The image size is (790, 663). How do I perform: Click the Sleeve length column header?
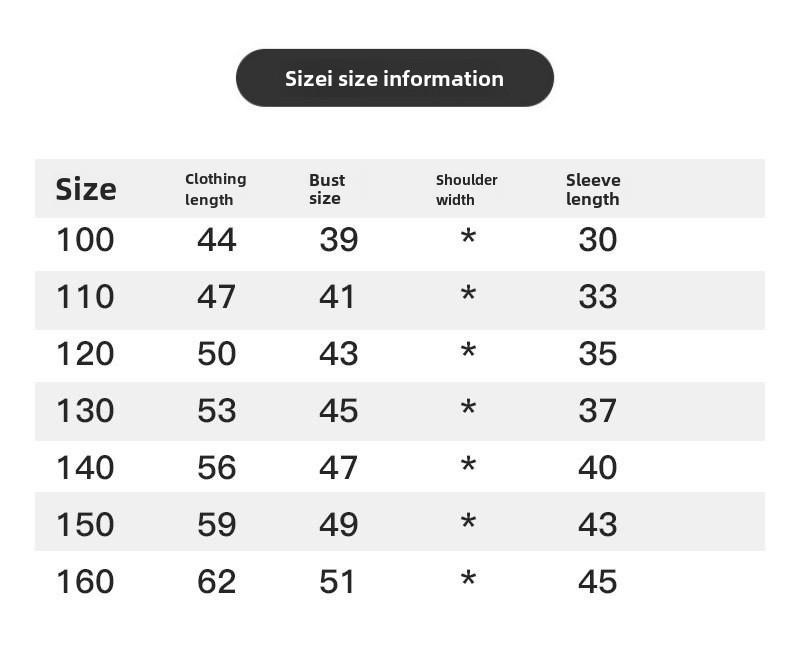593,189
